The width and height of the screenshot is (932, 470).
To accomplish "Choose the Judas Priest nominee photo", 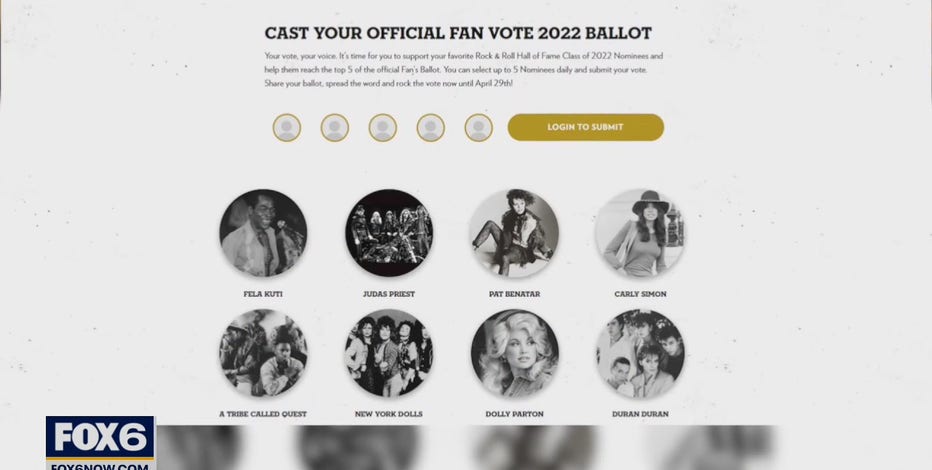I will pos(389,233).
